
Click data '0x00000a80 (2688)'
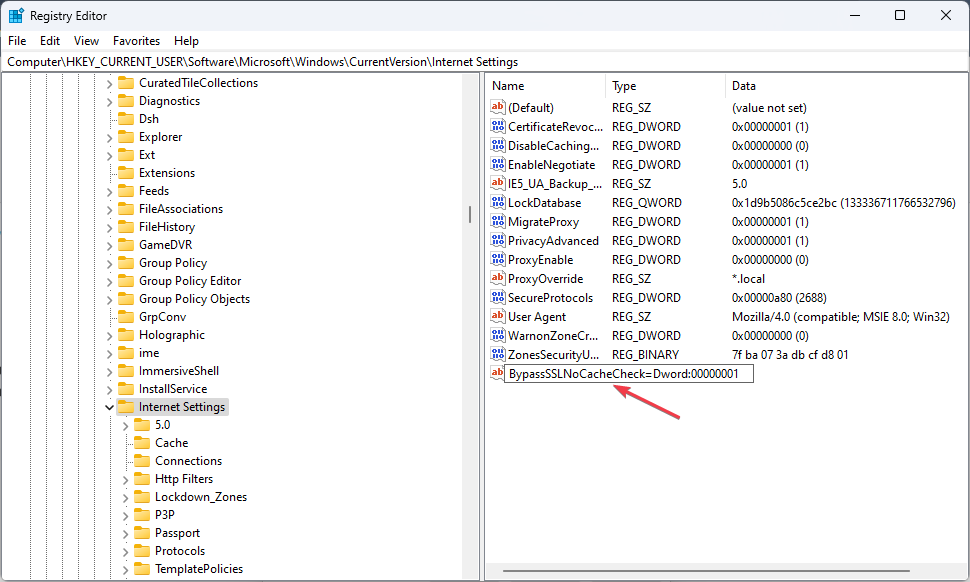[x=779, y=297]
